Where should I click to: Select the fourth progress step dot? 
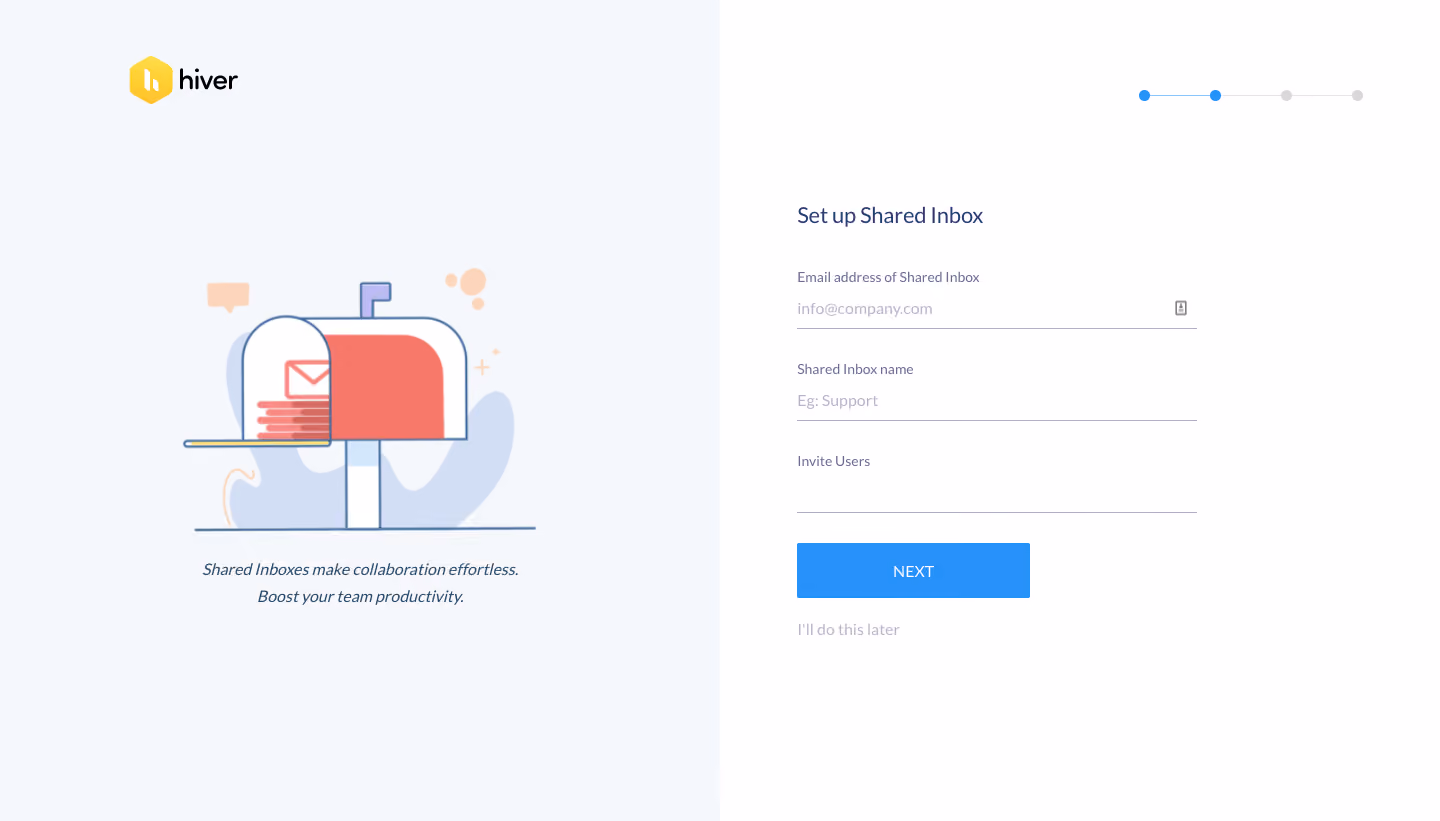(x=1357, y=96)
